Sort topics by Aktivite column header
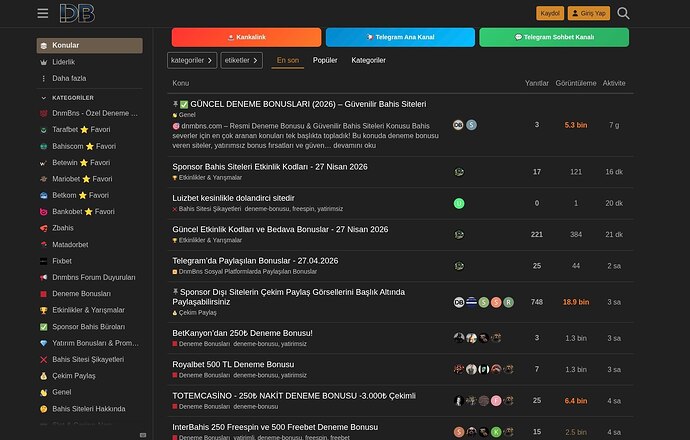This screenshot has height=440, width=690. [614, 83]
